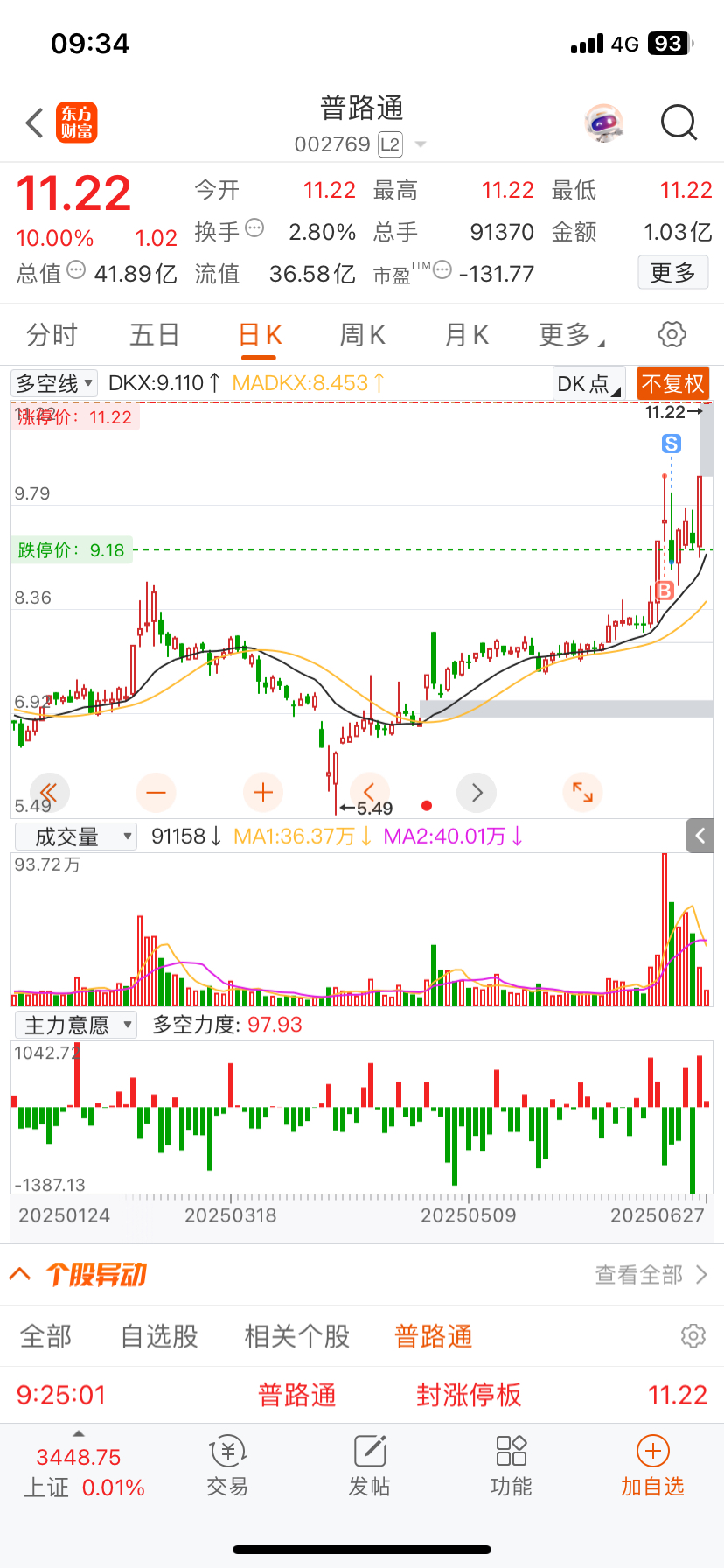Tap the 普路通 stock title
Image resolution: width=724 pixels, height=1568 pixels.
click(x=362, y=108)
